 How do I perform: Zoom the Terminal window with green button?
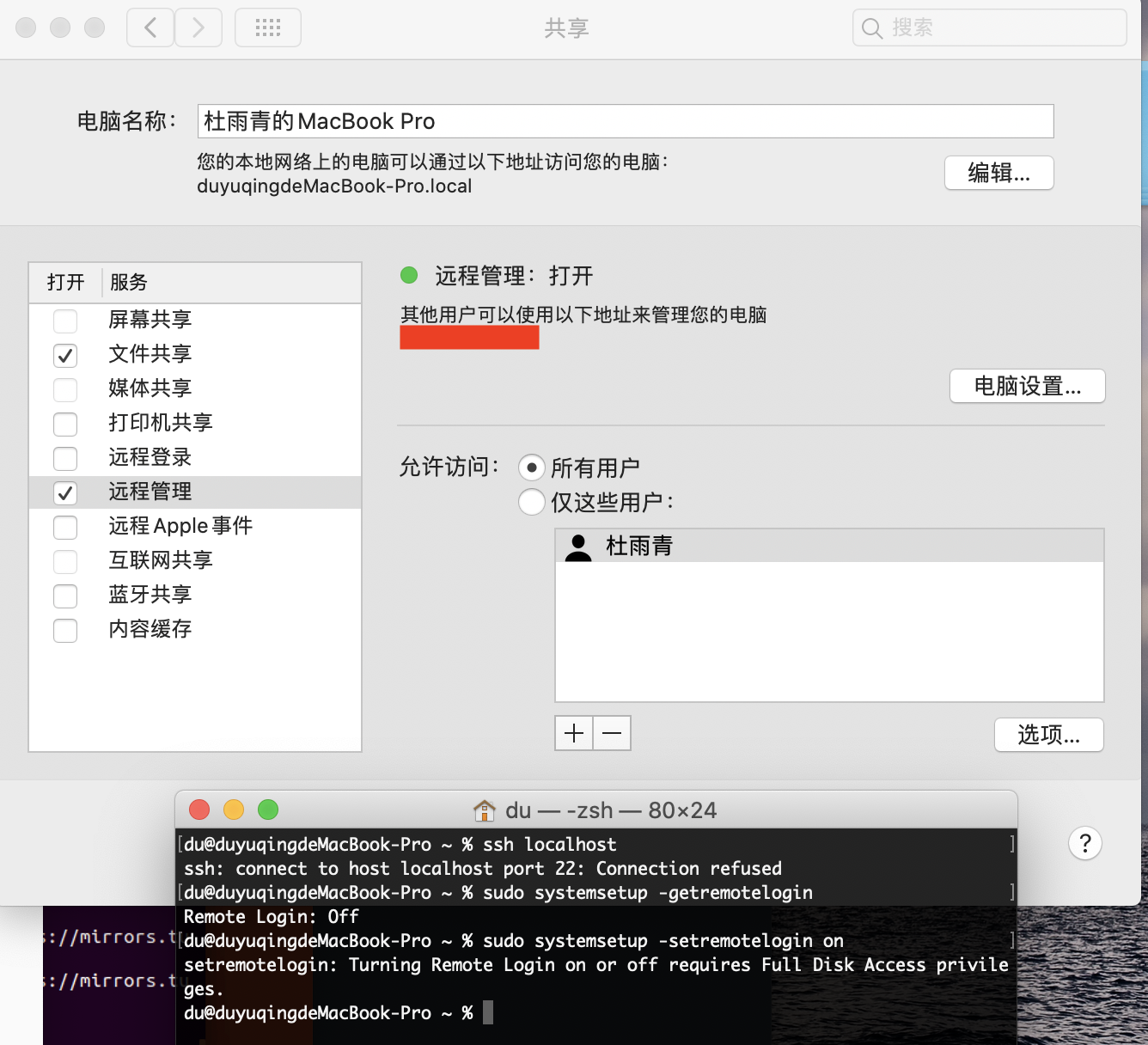[x=268, y=810]
